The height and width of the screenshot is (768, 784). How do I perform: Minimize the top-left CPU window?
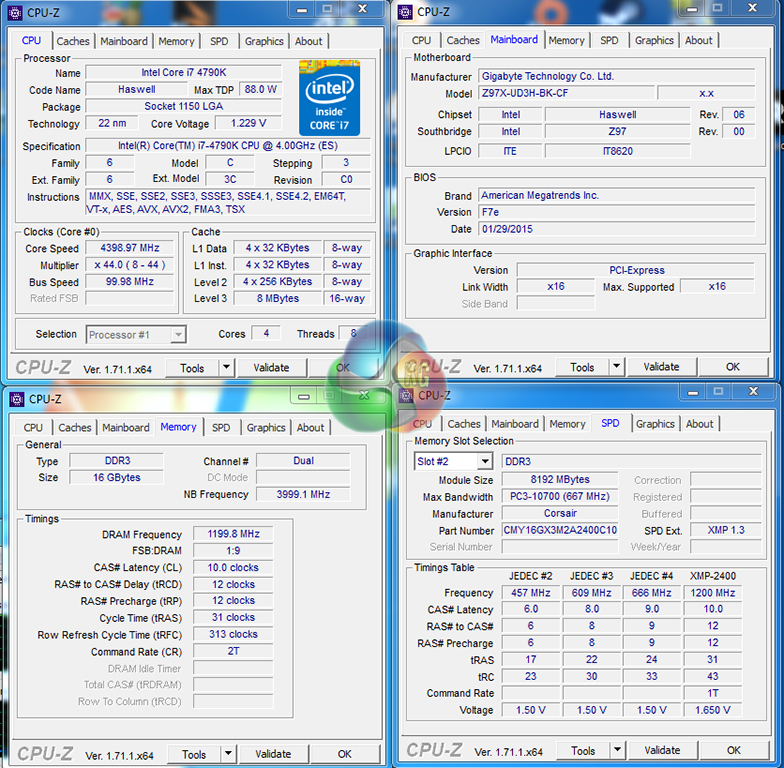[x=302, y=9]
